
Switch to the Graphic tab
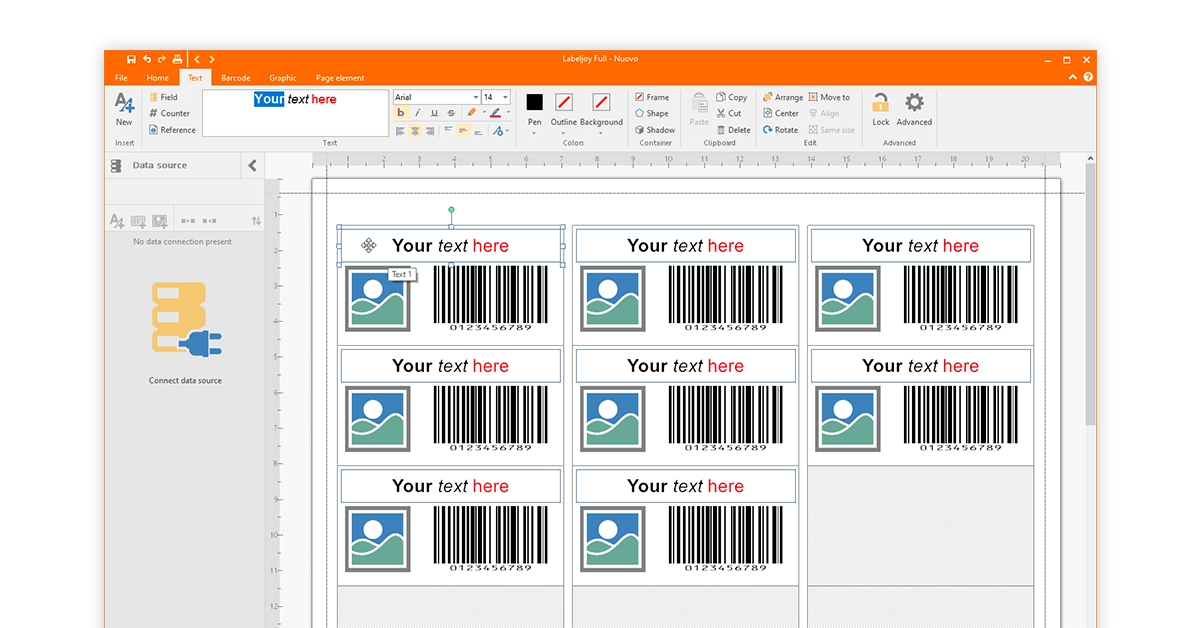pyautogui.click(x=283, y=78)
